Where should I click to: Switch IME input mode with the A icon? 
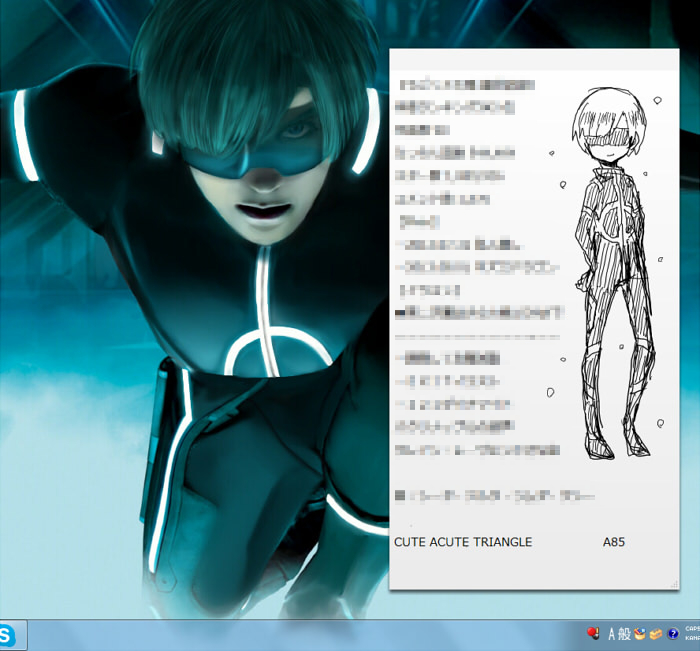(612, 634)
